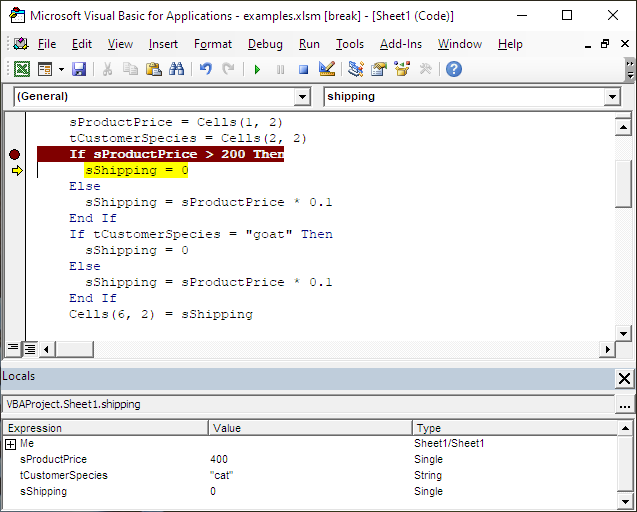Viewport: 637px width, 512px height.
Task: Expand the shipping procedure dropdown
Action: 612,97
